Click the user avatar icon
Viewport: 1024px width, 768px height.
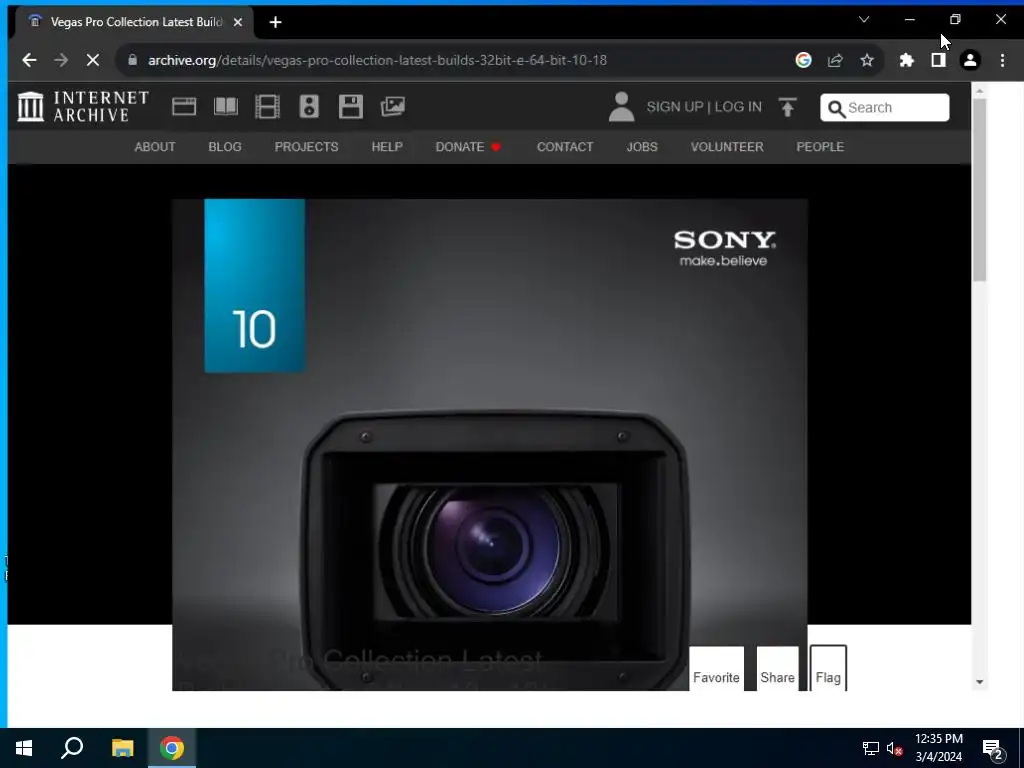coord(621,106)
